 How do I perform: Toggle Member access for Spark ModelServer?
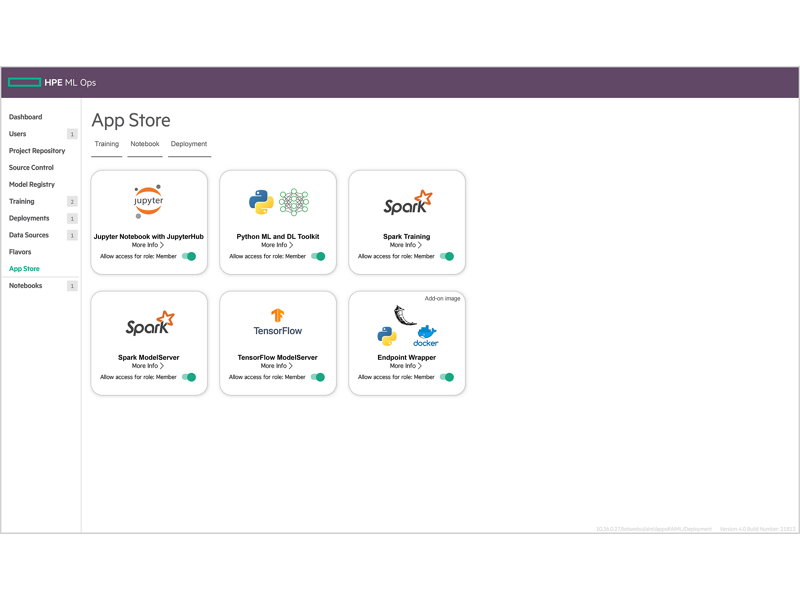click(x=189, y=377)
